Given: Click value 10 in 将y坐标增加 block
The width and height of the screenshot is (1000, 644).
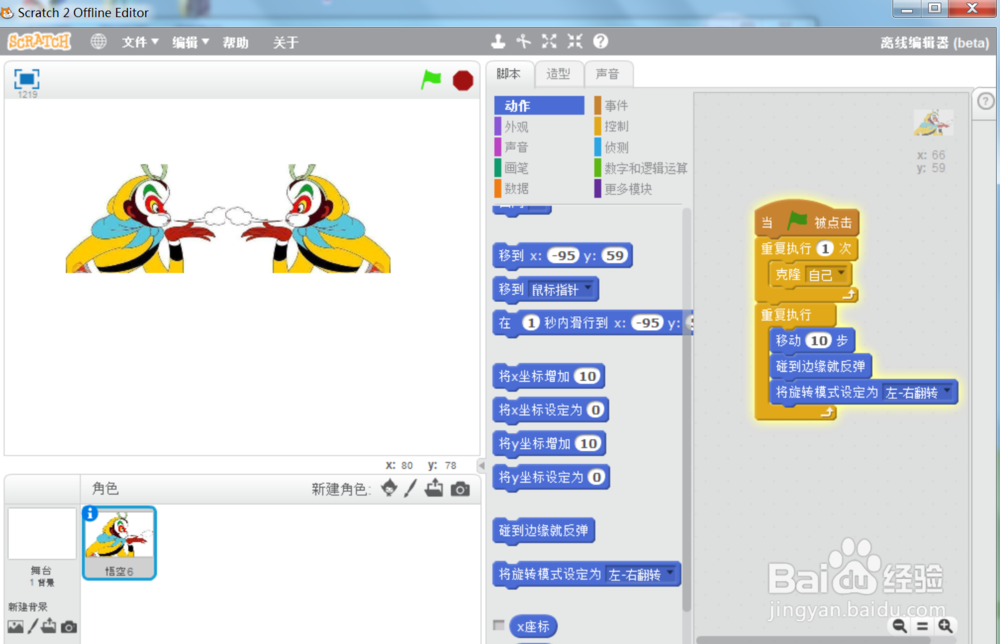Looking at the screenshot, I should tap(588, 444).
